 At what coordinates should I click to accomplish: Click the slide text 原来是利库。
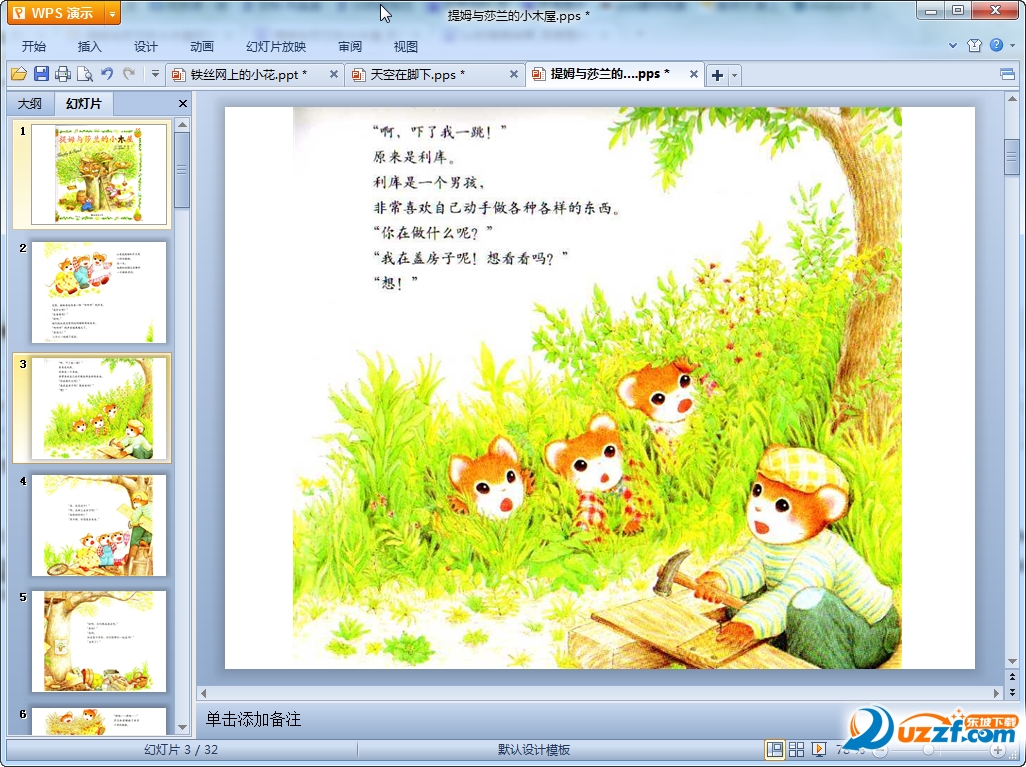click(414, 157)
